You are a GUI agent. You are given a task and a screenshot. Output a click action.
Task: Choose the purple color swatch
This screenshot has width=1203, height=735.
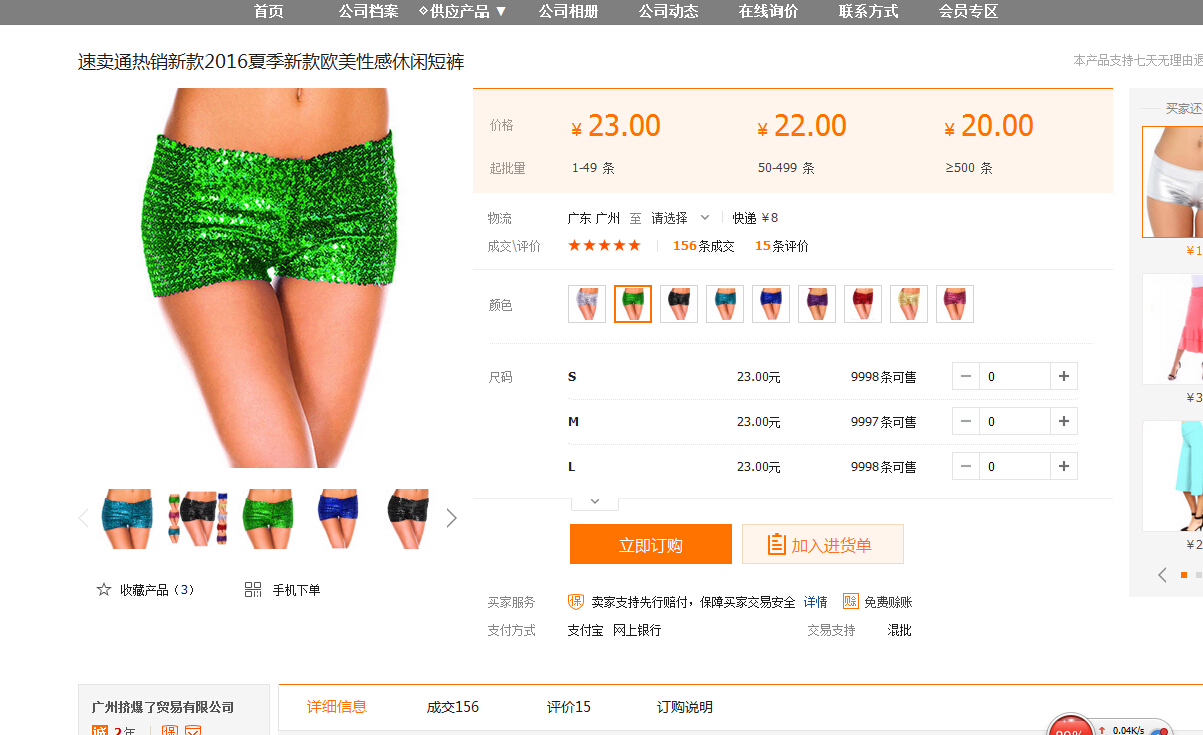[817, 304]
